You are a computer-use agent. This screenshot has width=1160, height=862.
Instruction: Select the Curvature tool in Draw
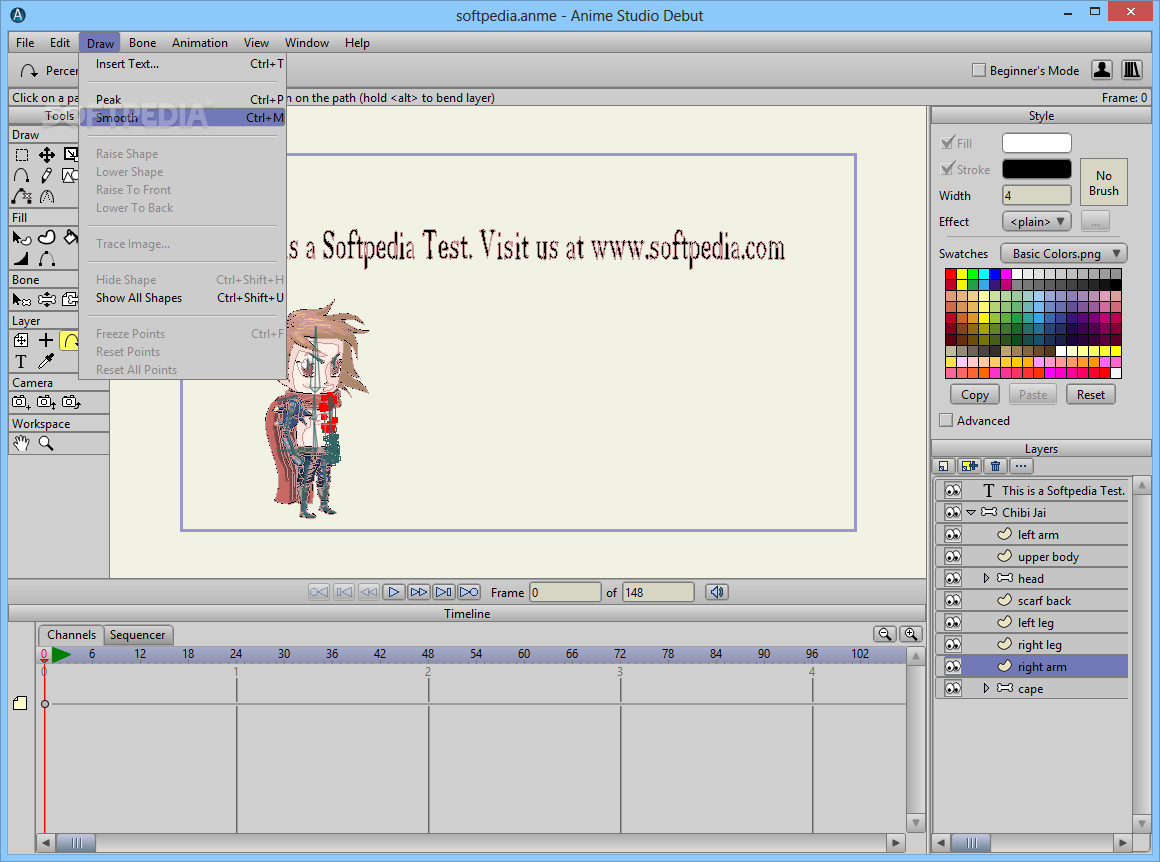tap(46, 196)
